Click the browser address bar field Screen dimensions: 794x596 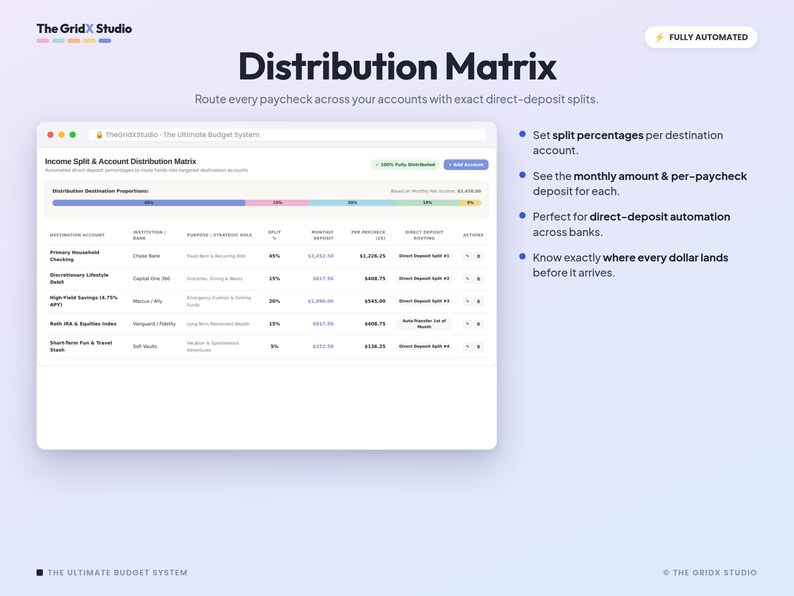(287, 135)
